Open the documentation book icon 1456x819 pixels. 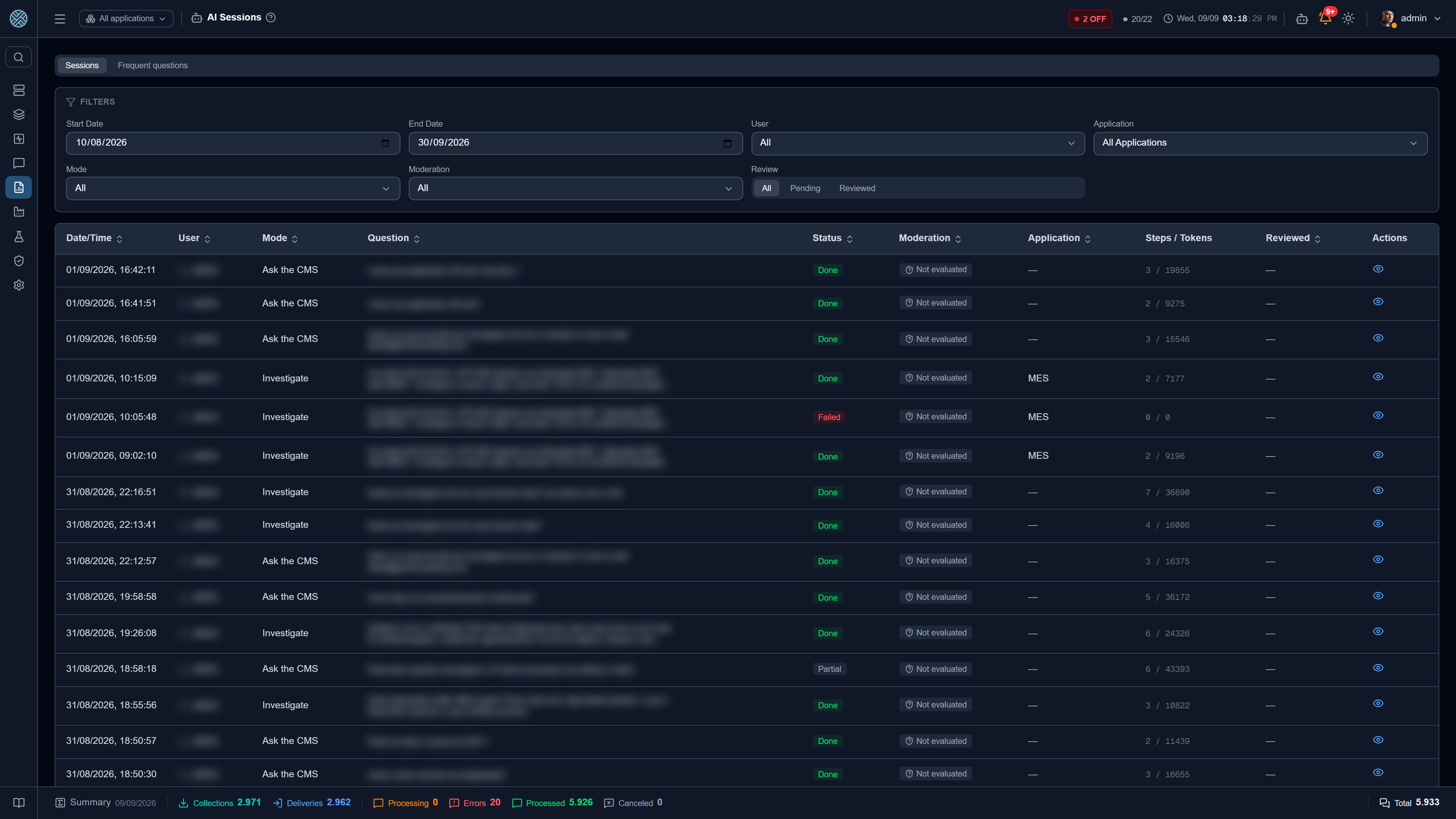(19, 803)
